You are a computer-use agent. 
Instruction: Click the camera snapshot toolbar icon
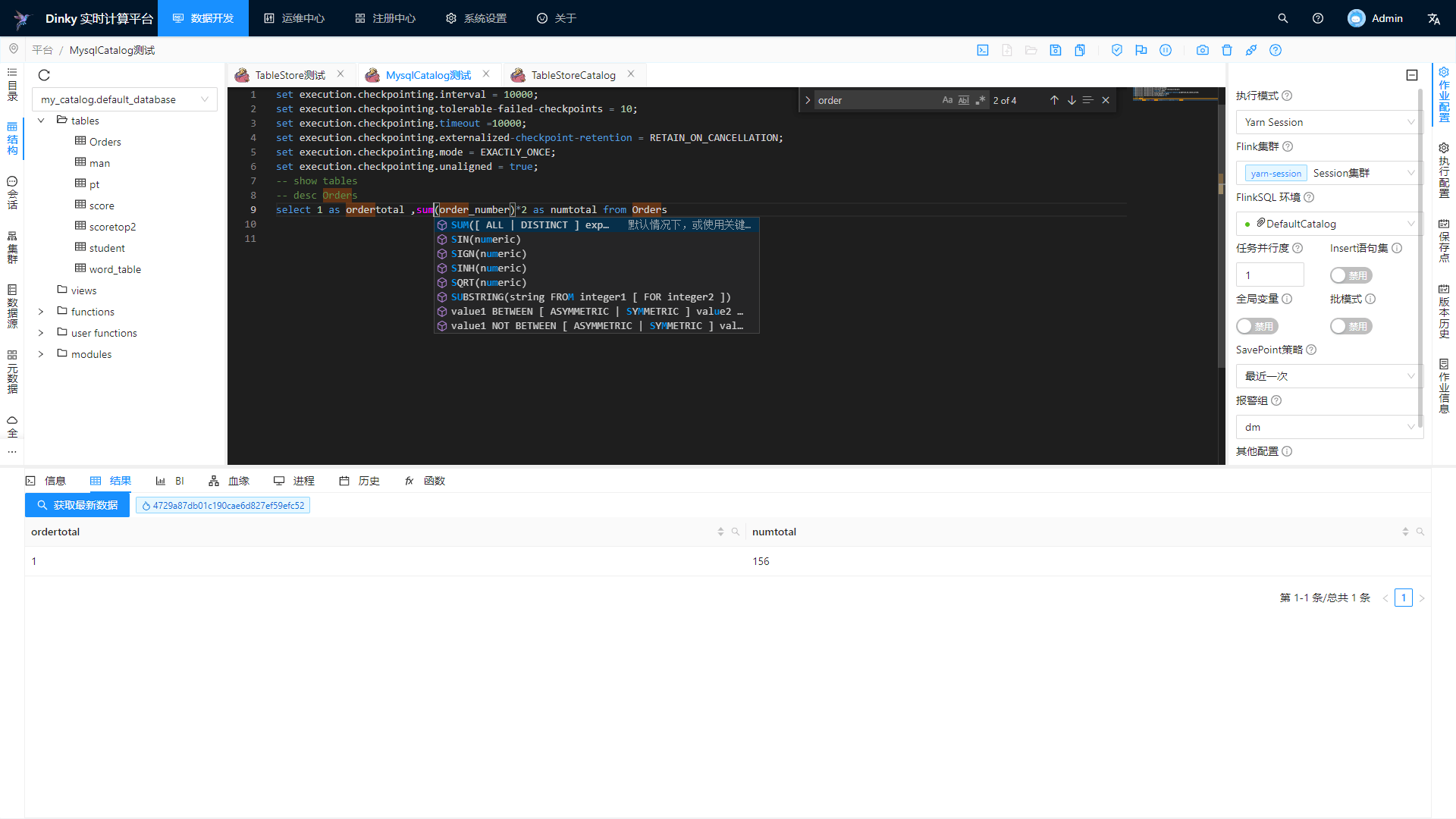pyautogui.click(x=1203, y=50)
